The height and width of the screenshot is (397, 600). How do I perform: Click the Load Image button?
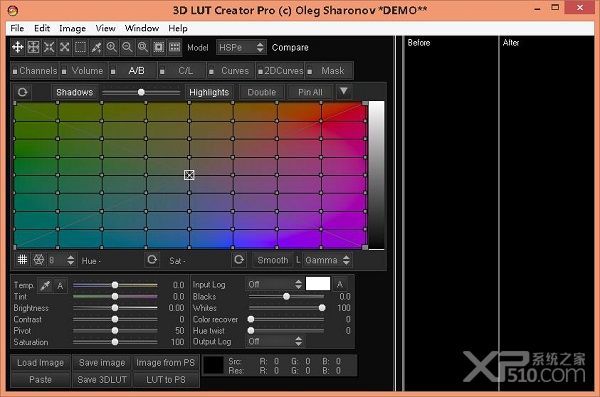click(x=40, y=363)
